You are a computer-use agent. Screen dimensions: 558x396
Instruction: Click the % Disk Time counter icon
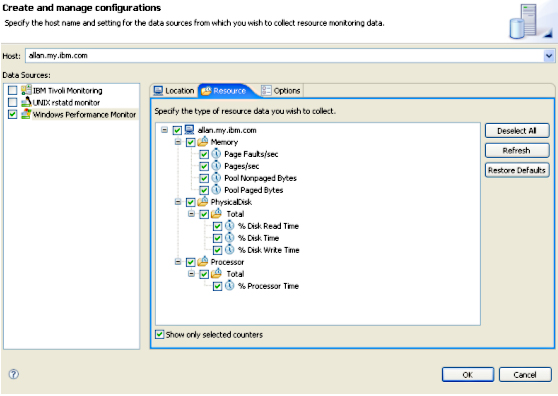point(230,238)
